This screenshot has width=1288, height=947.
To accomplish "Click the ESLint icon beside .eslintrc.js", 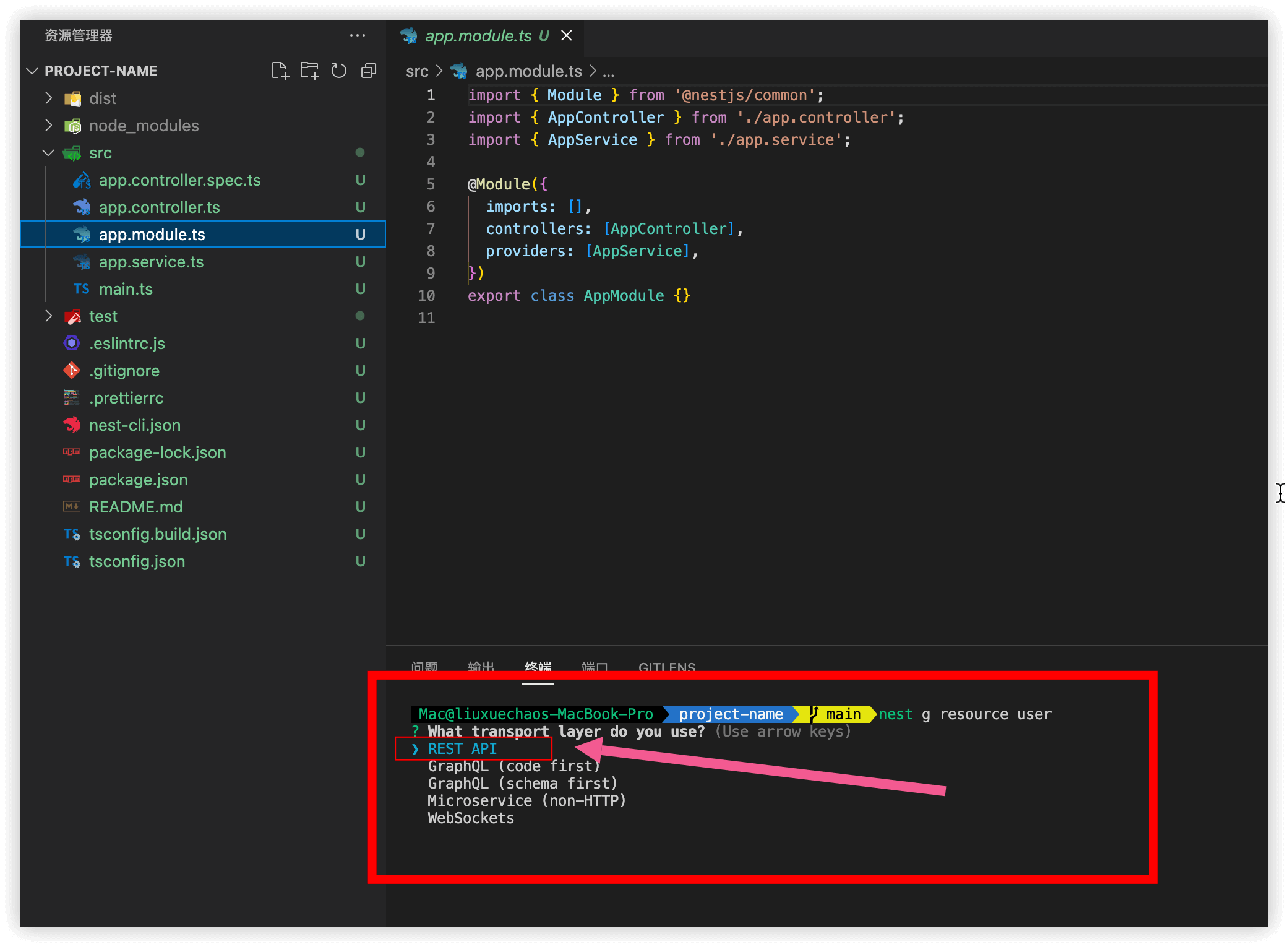I will click(x=72, y=343).
